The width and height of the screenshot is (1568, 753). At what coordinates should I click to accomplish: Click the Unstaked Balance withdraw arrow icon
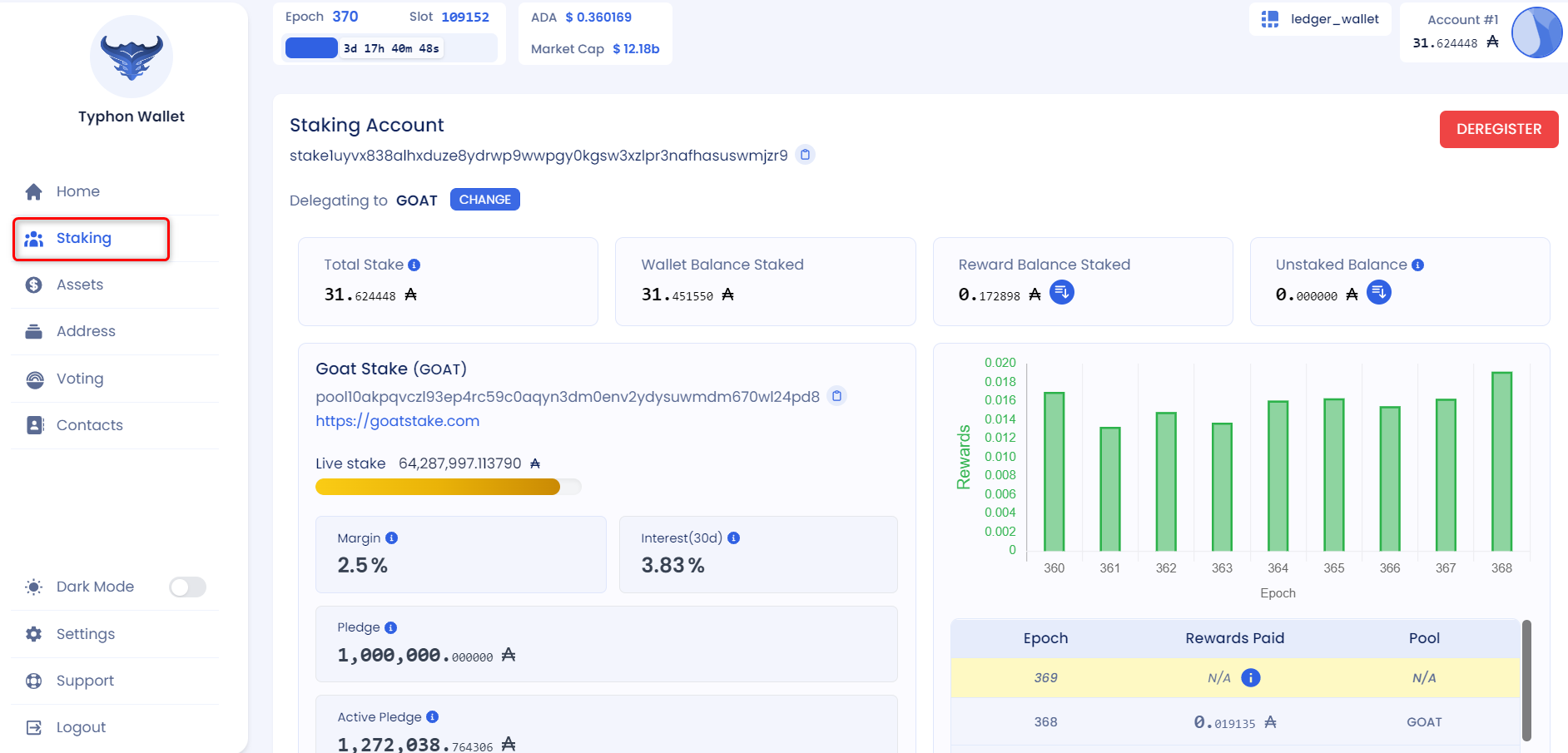tap(1379, 292)
